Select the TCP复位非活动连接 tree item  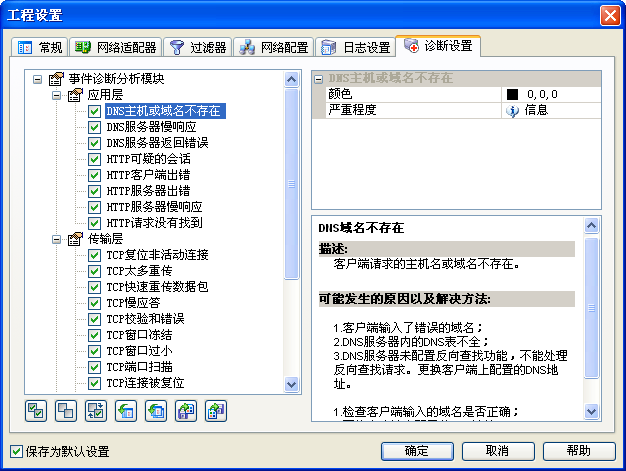(157, 255)
